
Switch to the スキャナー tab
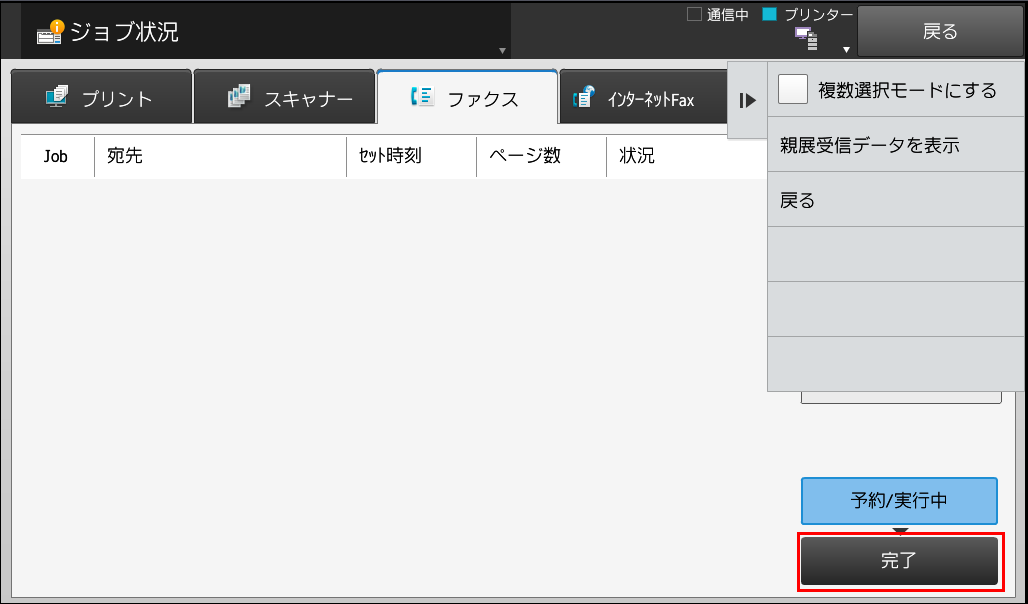click(284, 96)
